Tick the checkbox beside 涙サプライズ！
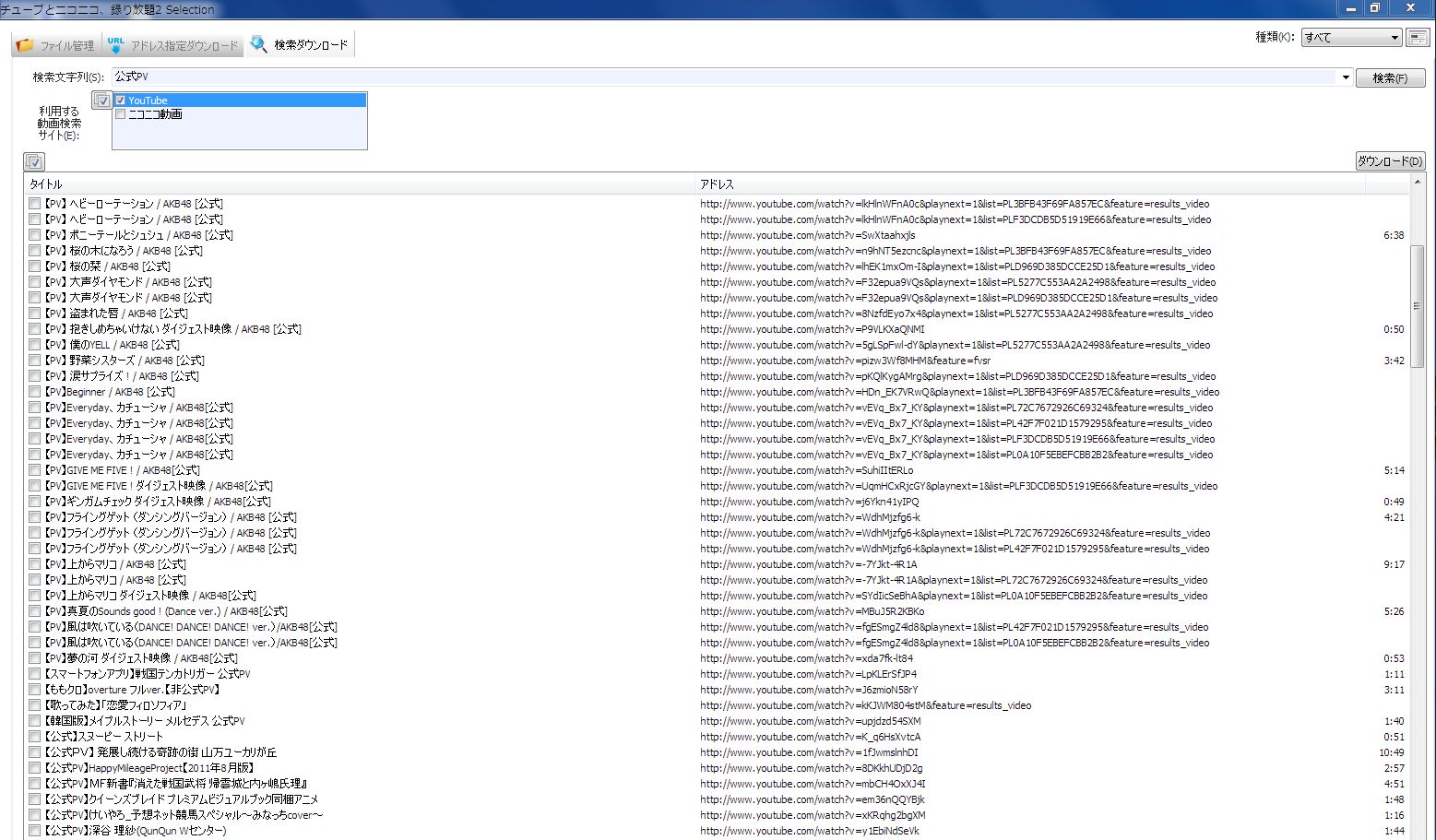This screenshot has width=1436, height=840. 34,376
